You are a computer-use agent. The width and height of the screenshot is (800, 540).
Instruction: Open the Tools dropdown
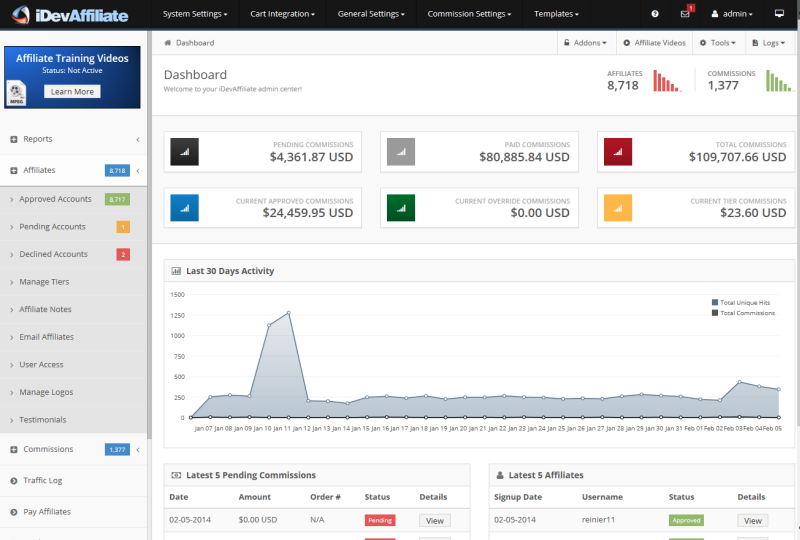(717, 43)
